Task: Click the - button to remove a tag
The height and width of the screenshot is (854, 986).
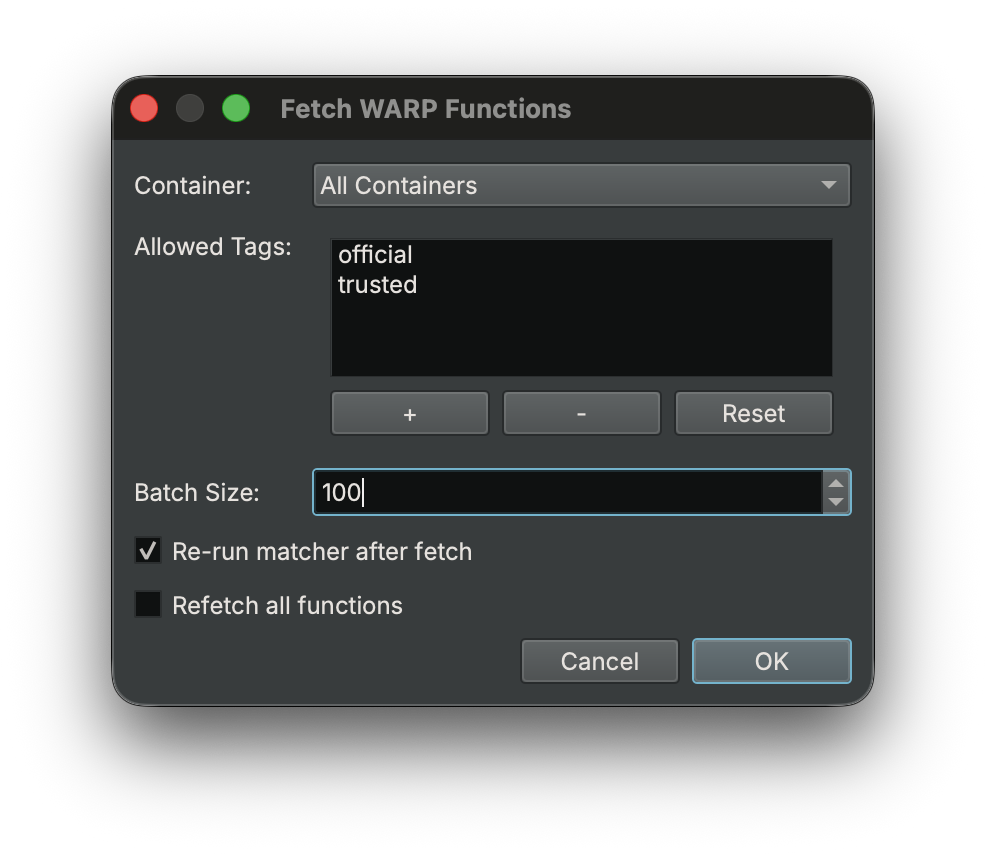Action: pyautogui.click(x=581, y=412)
